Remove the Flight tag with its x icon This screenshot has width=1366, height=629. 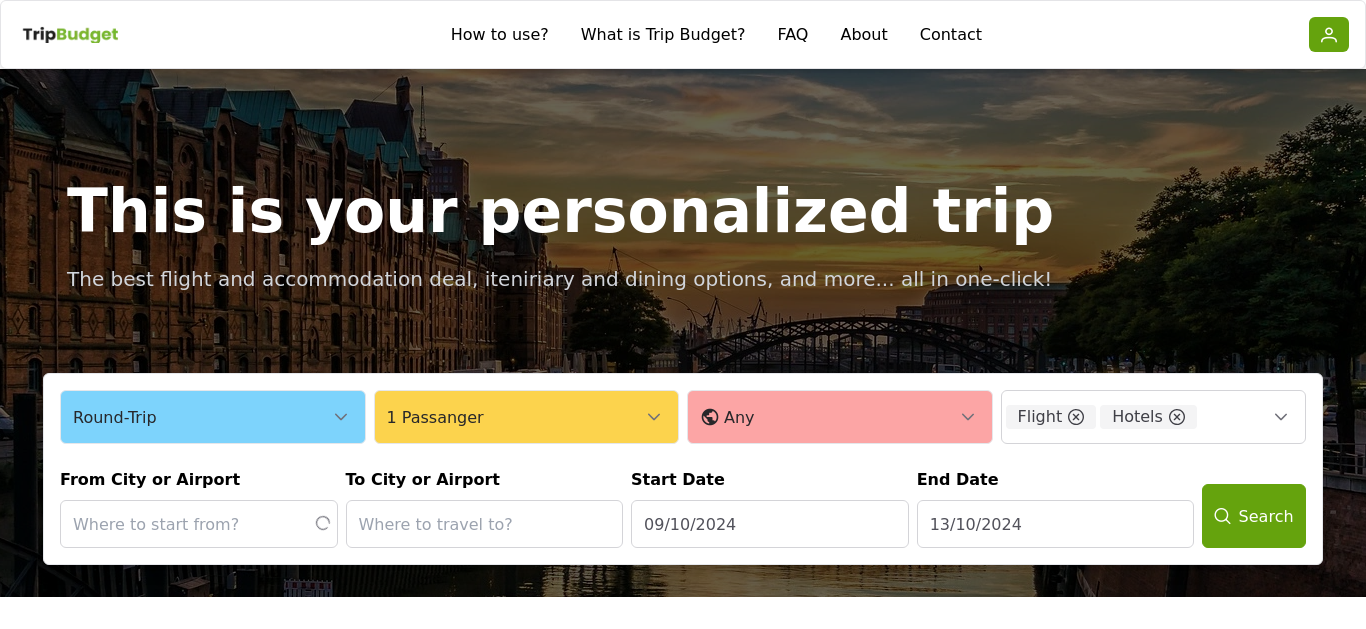pyautogui.click(x=1076, y=417)
